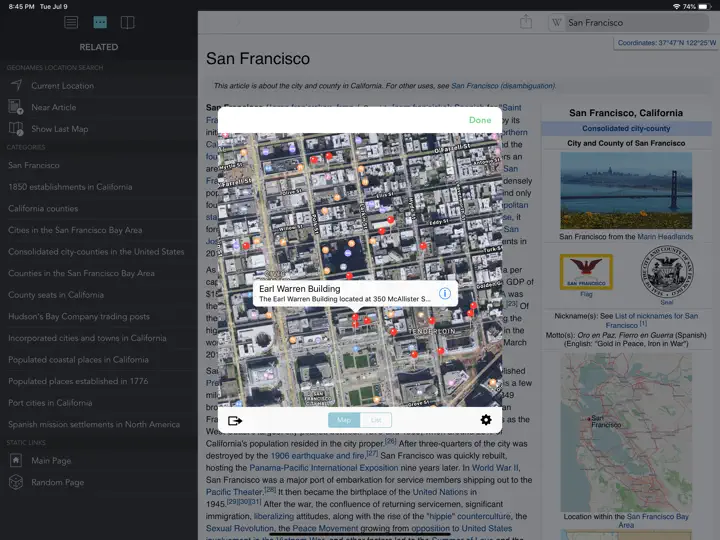The image size is (720, 540).
Task: Open the List of nicknames for San Francisco link
Action: coord(652,320)
